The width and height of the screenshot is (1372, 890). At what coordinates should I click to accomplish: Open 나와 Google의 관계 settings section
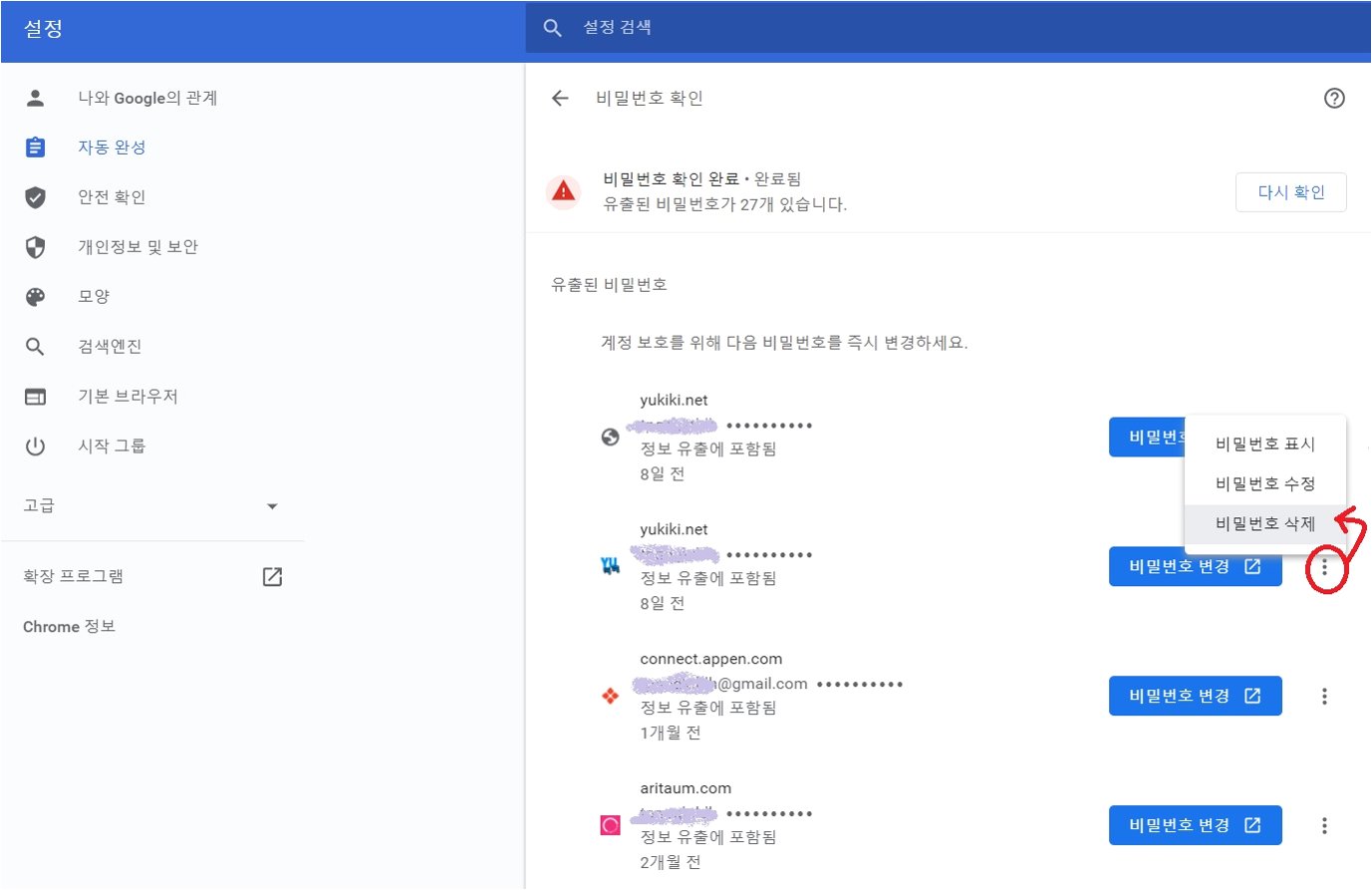point(147,98)
